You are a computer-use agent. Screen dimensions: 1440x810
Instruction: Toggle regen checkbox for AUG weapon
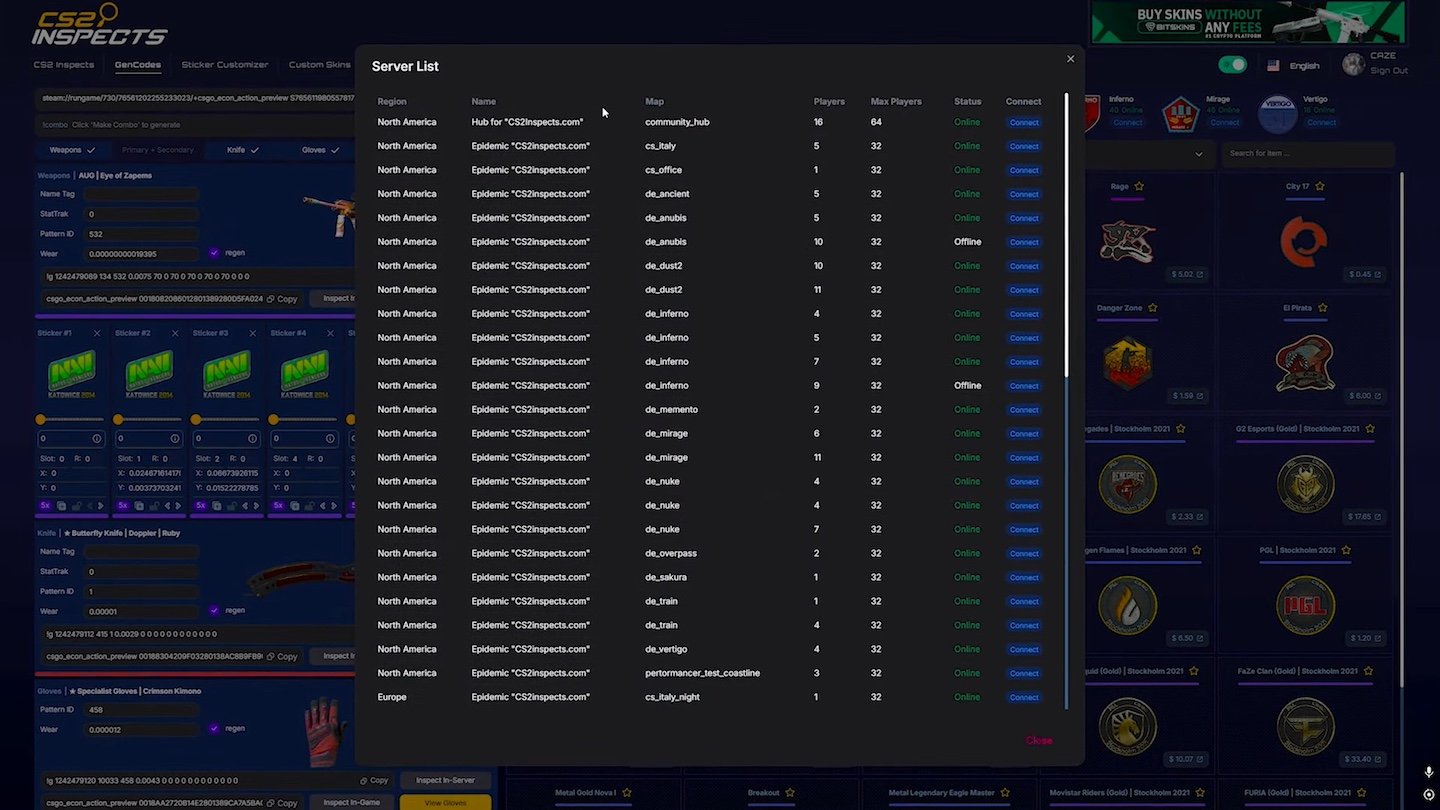[x=214, y=253]
